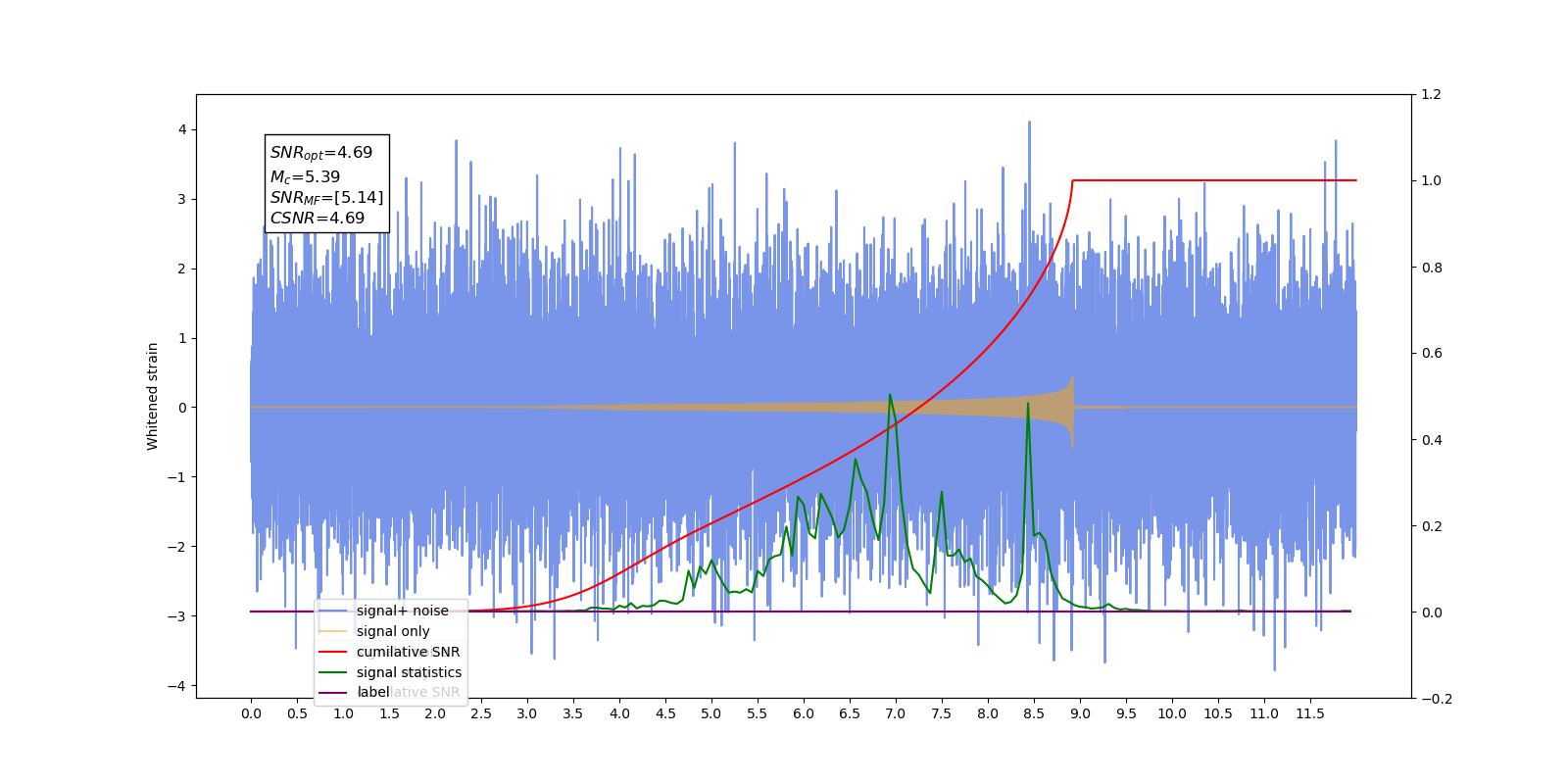Click the left y-axis tick label −2
The height and width of the screenshot is (784, 1568).
point(176,547)
